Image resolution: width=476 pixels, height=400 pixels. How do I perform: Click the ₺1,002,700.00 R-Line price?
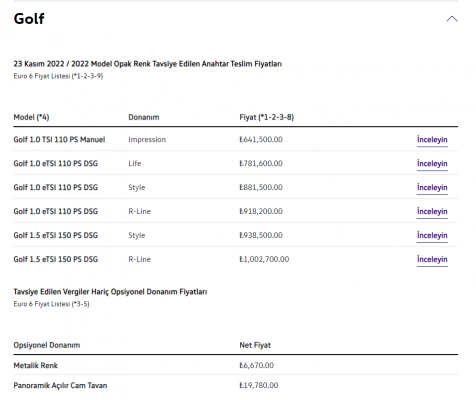(x=264, y=259)
